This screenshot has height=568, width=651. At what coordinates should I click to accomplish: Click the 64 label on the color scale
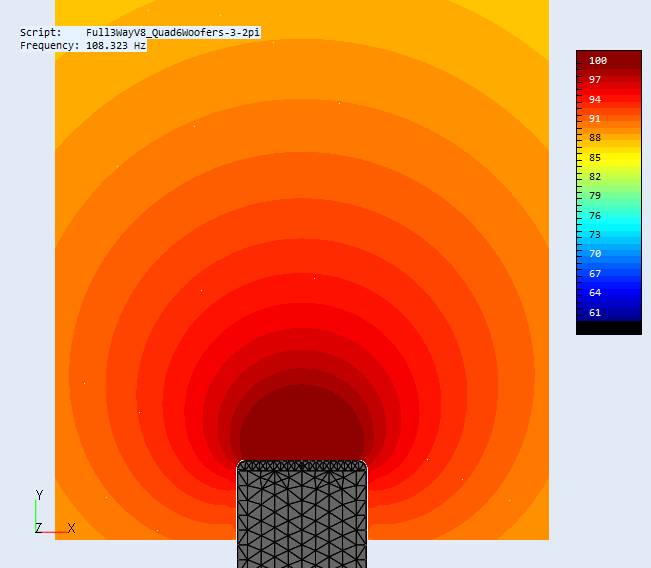click(595, 293)
